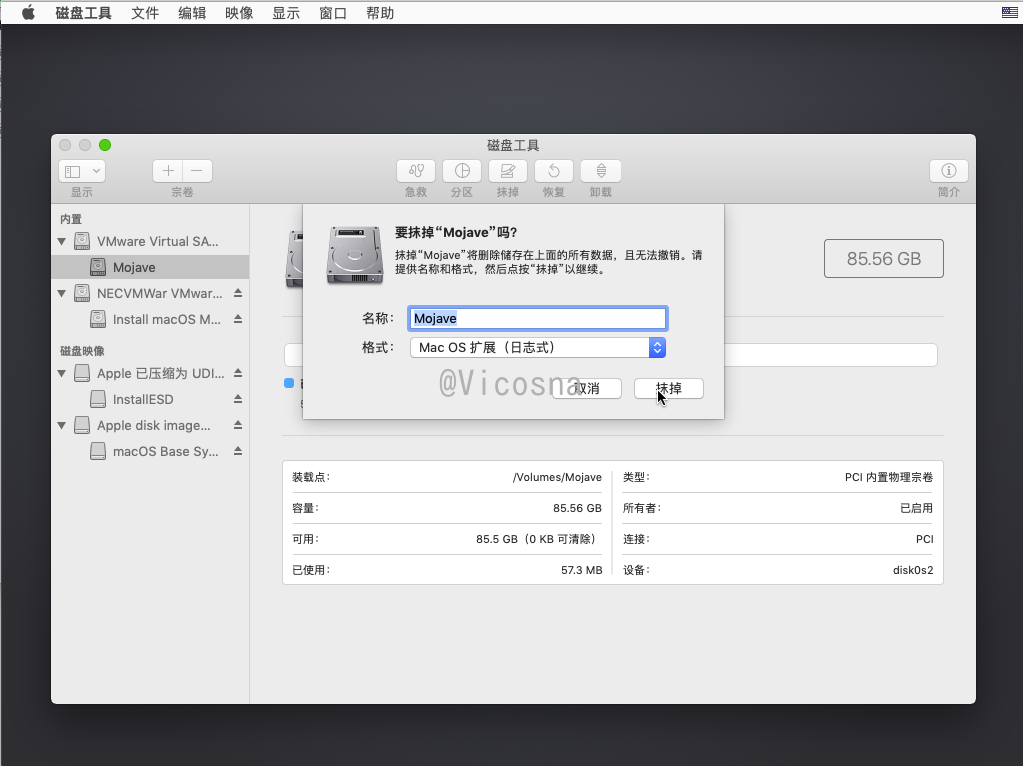
Task: Select Install macOS M... volume in sidebar
Action: click(150, 319)
